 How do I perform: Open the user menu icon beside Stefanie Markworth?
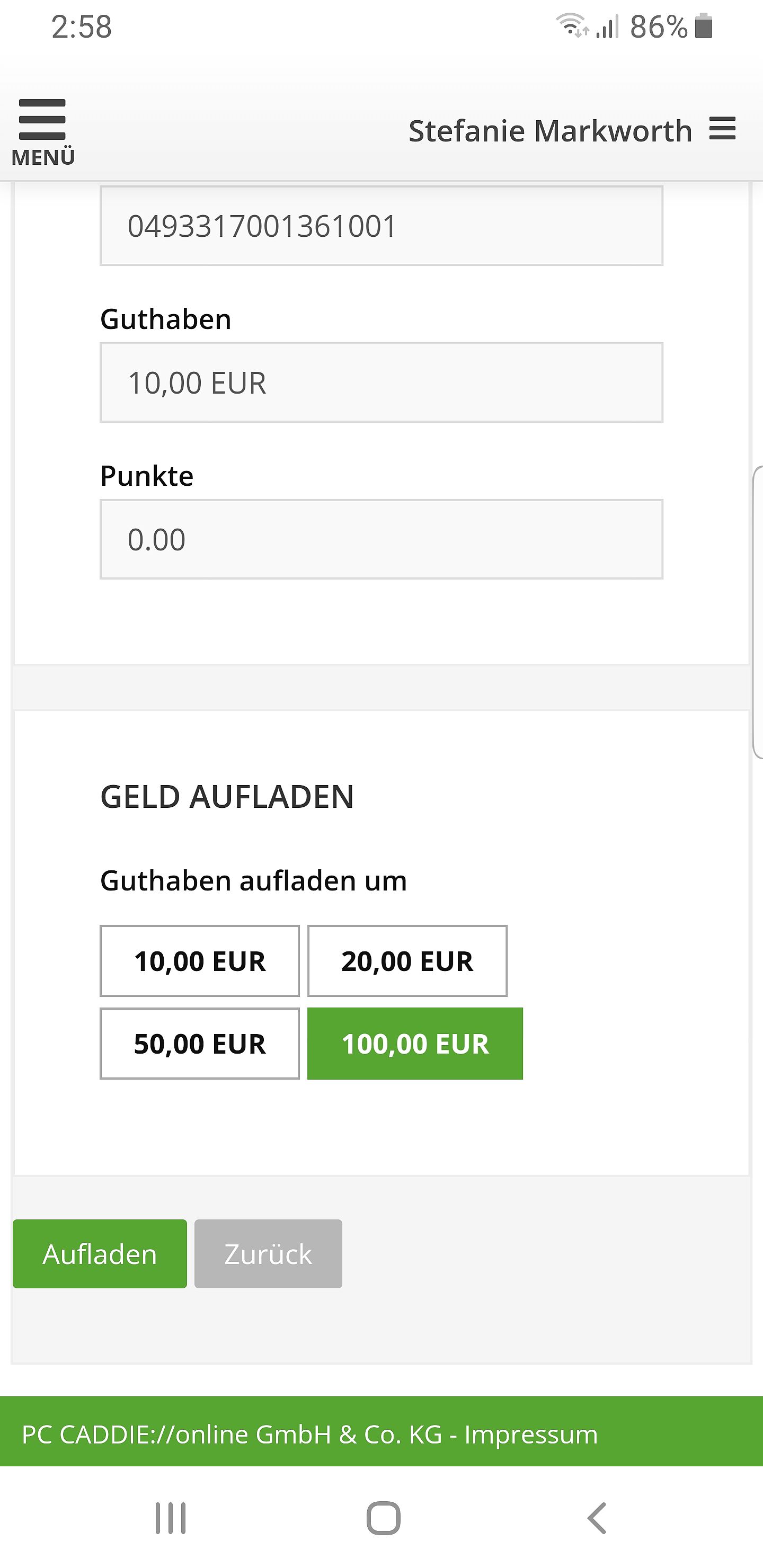(x=723, y=129)
